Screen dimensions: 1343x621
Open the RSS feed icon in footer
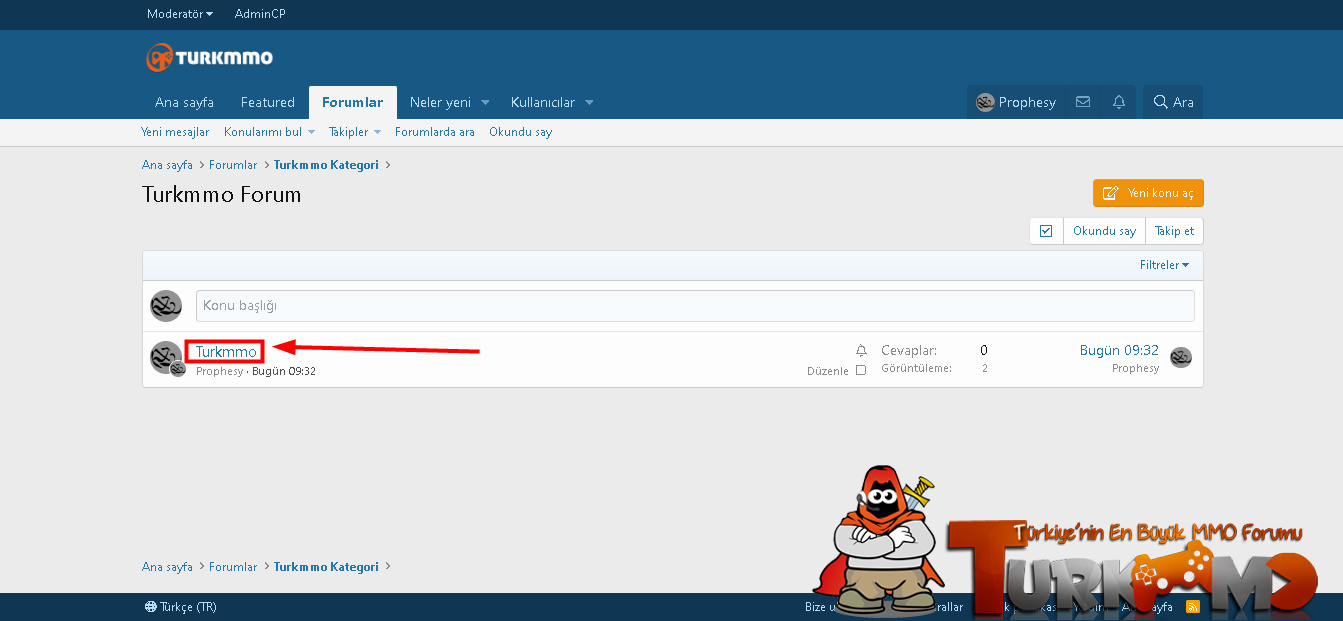(x=1192, y=607)
